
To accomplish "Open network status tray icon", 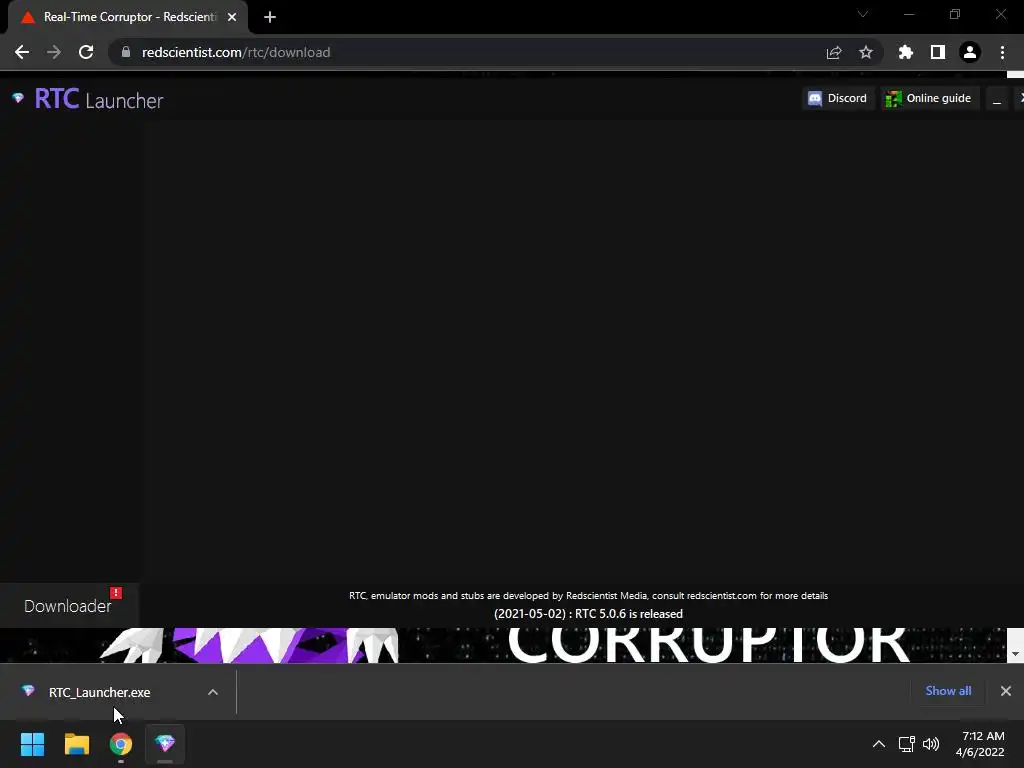I will (906, 744).
